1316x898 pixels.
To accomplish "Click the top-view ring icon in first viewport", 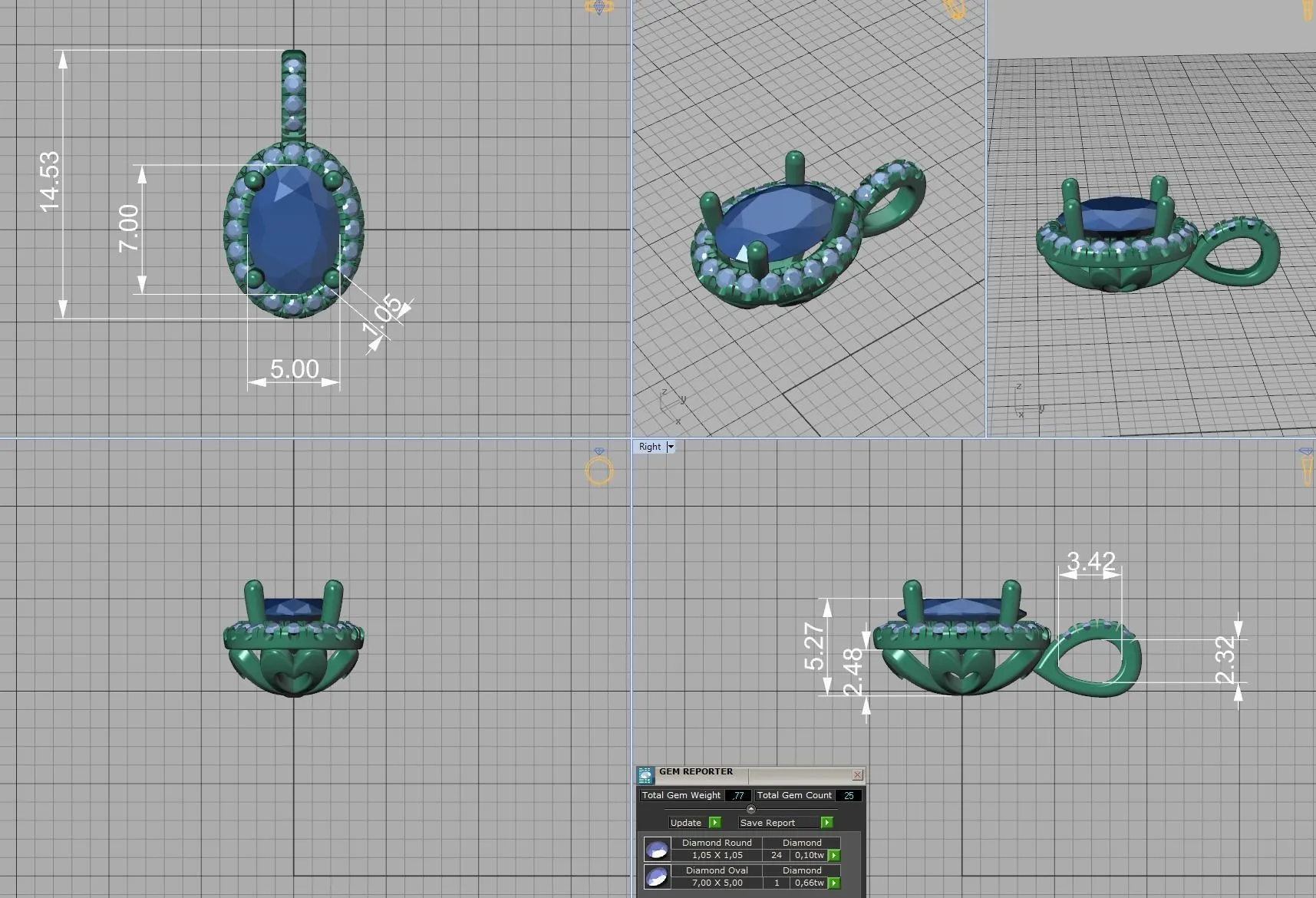I will 599,7.
